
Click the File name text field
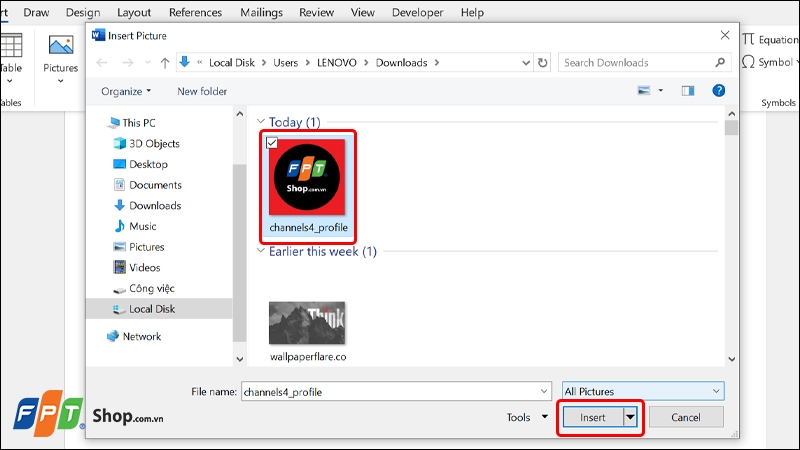389,391
